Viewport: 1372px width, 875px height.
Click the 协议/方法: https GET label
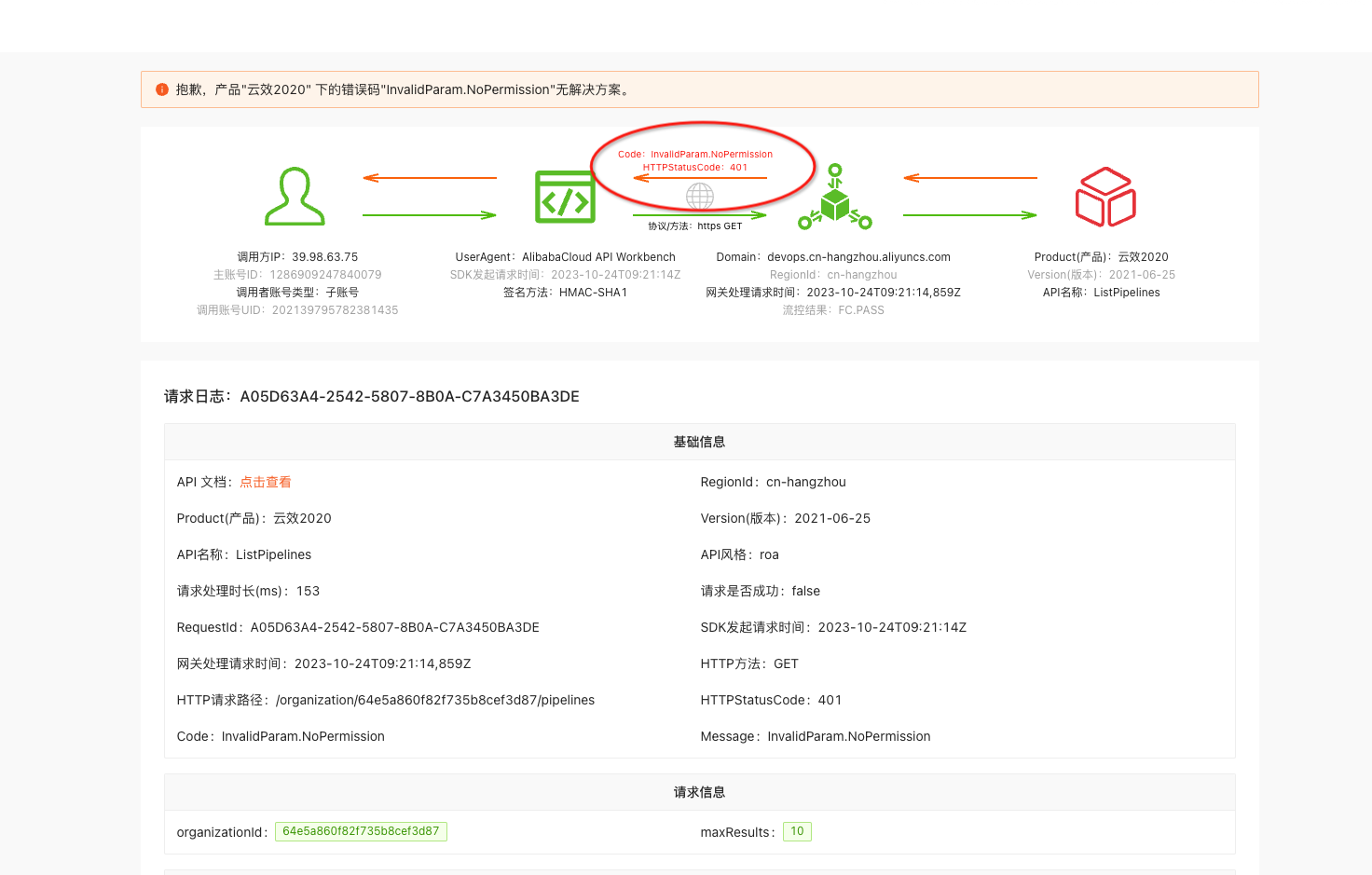[695, 226]
